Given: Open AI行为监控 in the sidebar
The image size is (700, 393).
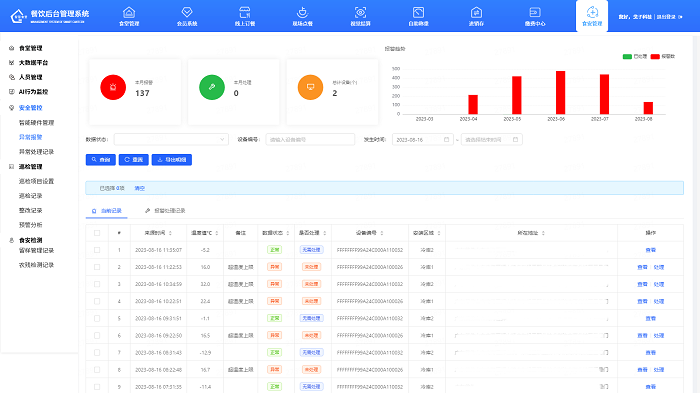Looking at the screenshot, I should pyautogui.click(x=33, y=92).
